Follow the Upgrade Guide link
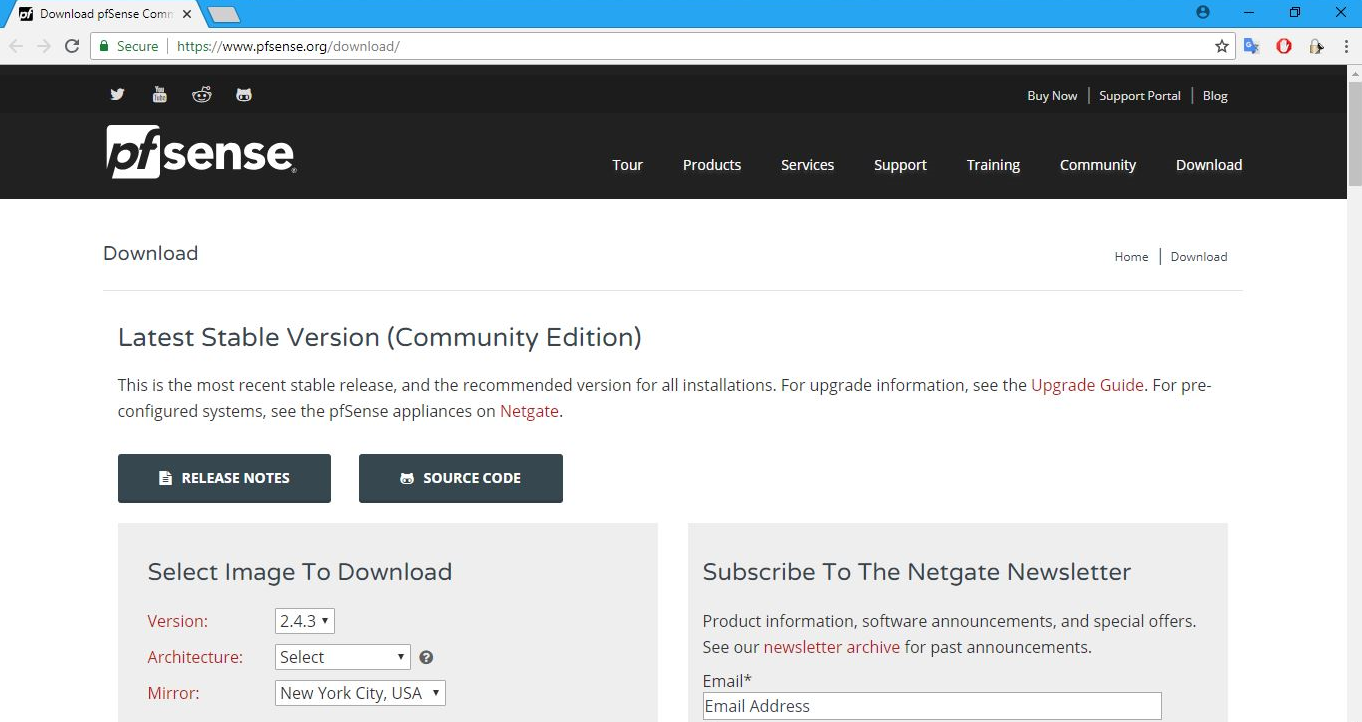 (x=1087, y=385)
